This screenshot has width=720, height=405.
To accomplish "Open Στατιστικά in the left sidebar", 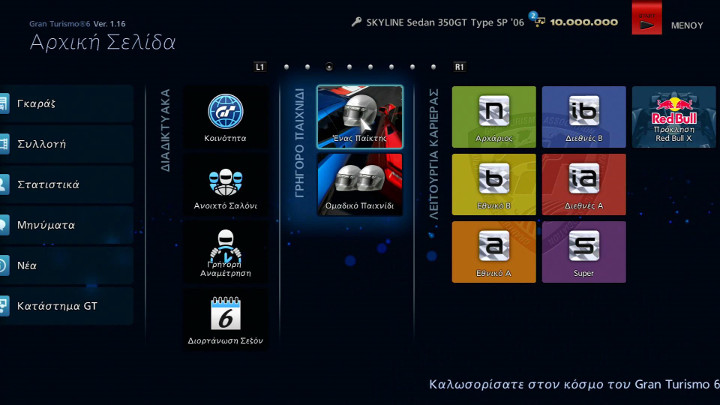I will (x=66, y=184).
